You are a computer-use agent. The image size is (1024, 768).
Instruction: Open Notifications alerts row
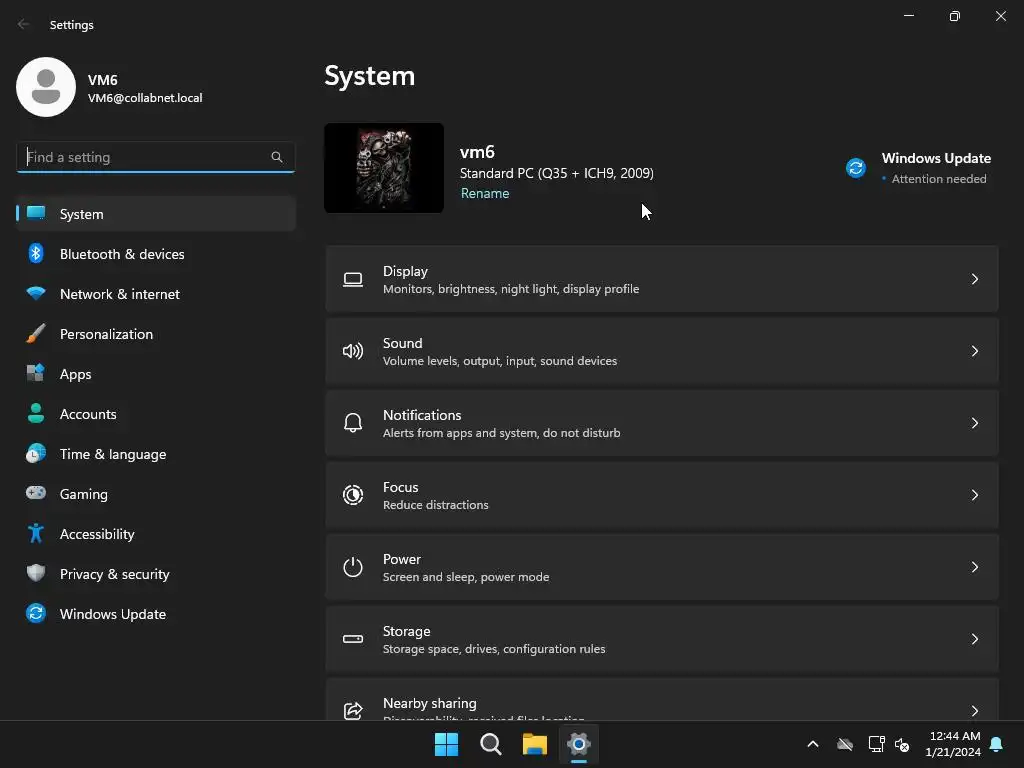point(662,423)
